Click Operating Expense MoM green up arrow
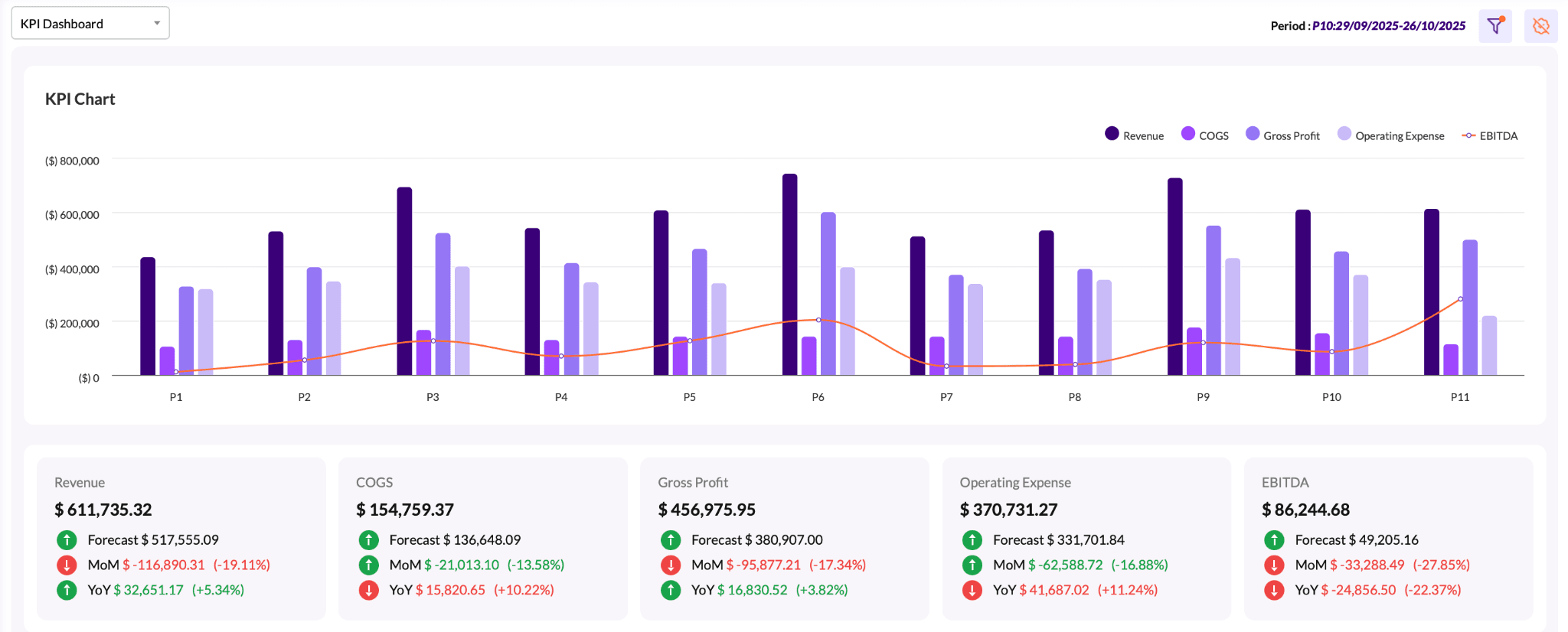Screen dimensions: 1568x632 click(972, 565)
